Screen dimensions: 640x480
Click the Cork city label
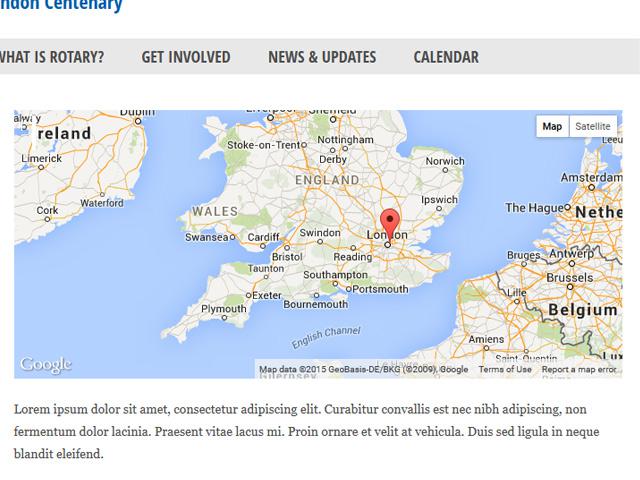47,210
